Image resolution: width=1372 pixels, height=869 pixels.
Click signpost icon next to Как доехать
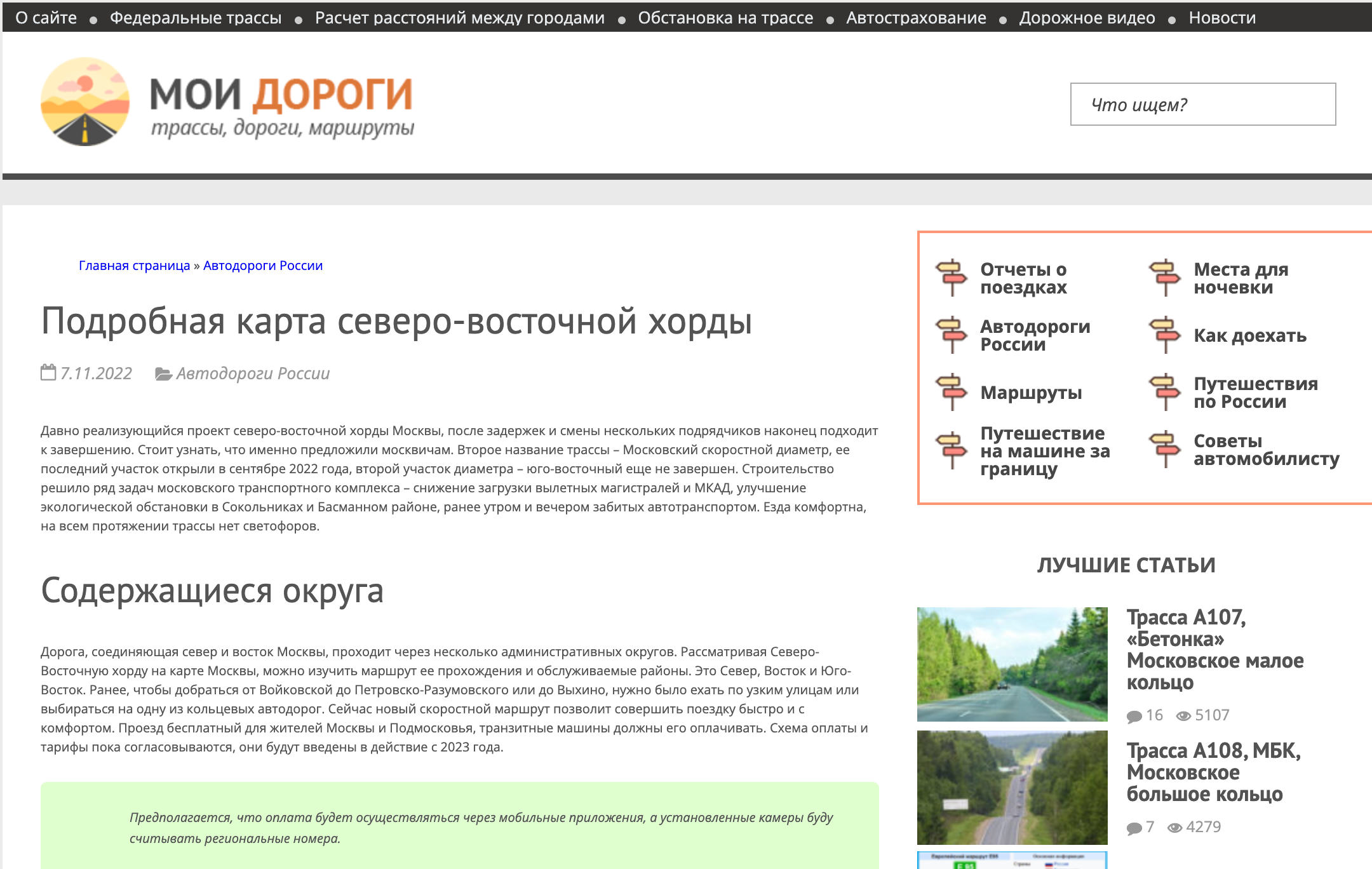pyautogui.click(x=1164, y=335)
